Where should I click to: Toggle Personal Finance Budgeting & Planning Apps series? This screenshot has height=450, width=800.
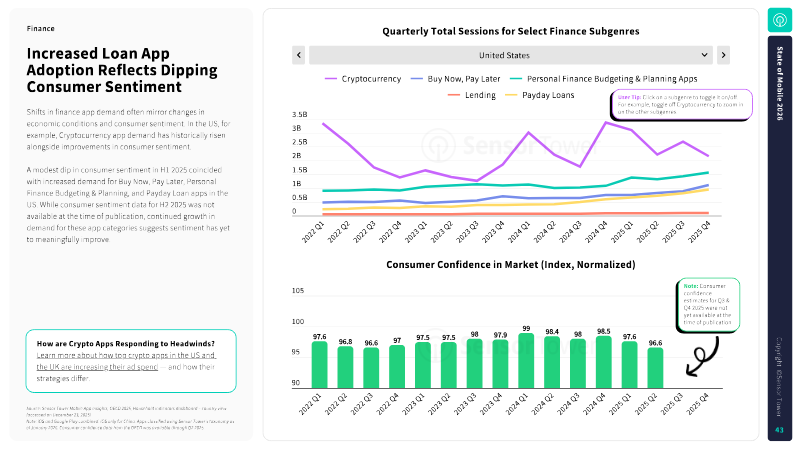coord(601,78)
